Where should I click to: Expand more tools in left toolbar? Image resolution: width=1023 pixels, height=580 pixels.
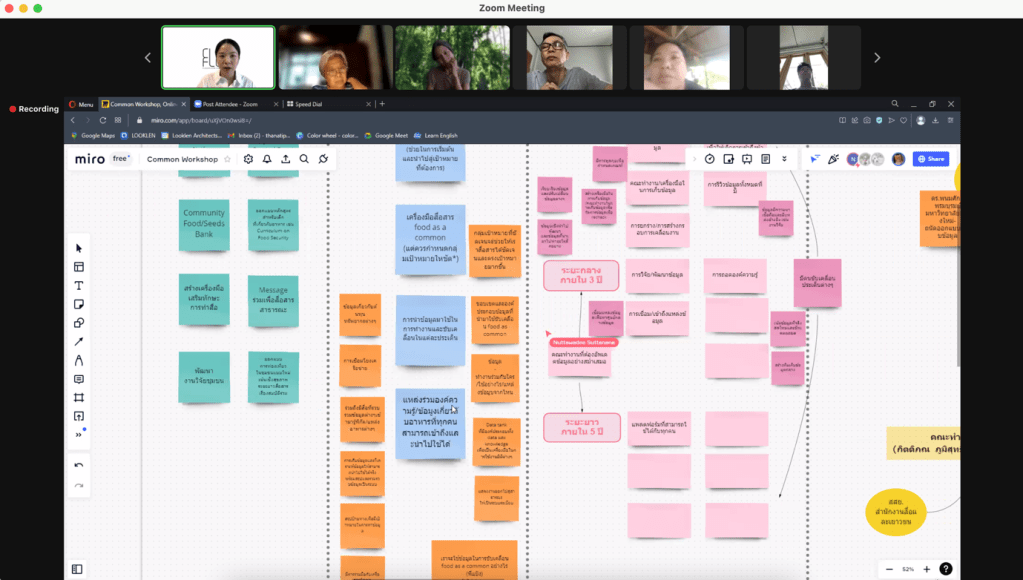(79, 434)
